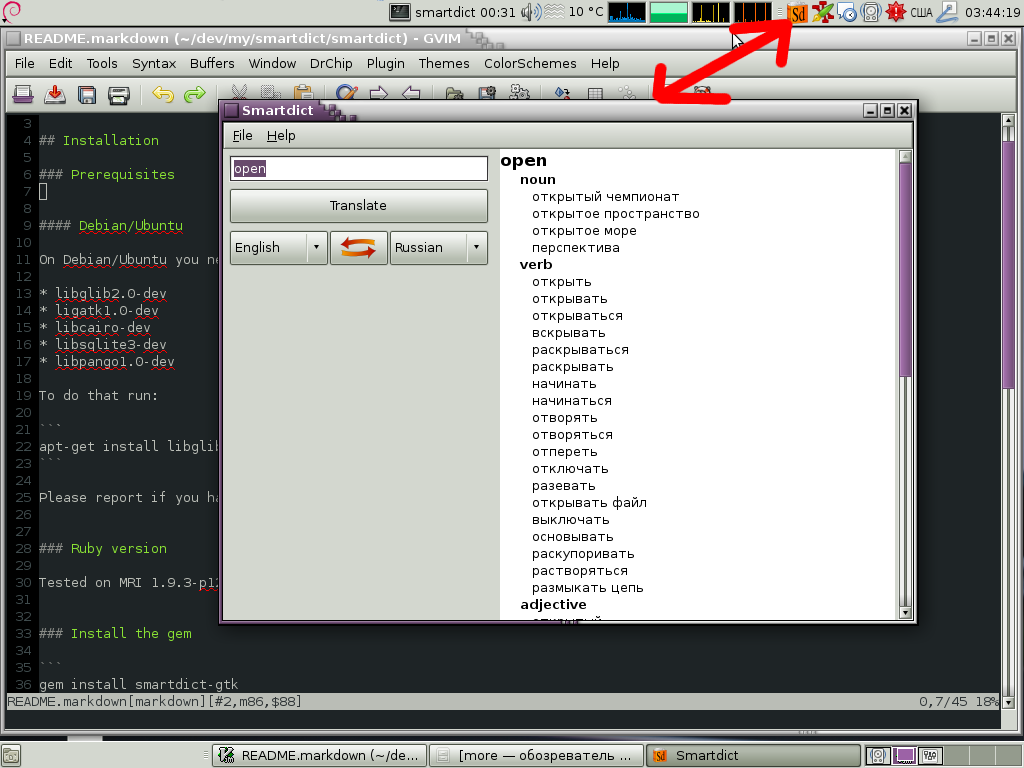Image resolution: width=1024 pixels, height=768 pixels.
Task: Click the volume speaker icon in panel
Action: (x=531, y=12)
